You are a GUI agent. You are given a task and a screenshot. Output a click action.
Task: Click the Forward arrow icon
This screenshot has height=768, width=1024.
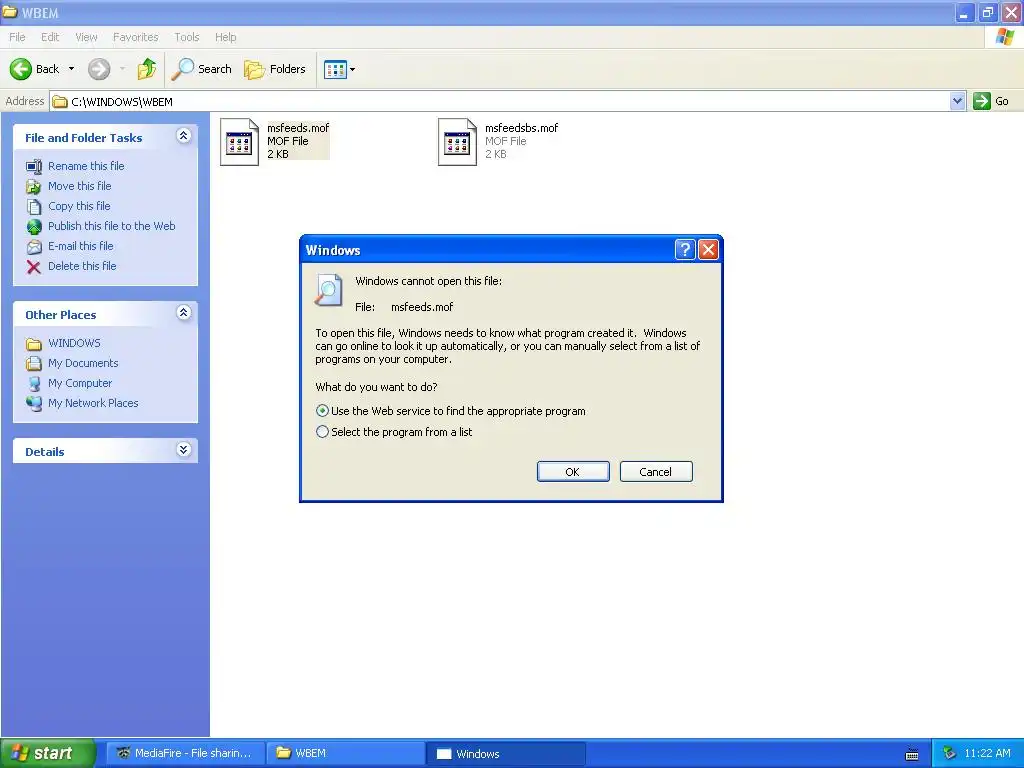tap(99, 69)
